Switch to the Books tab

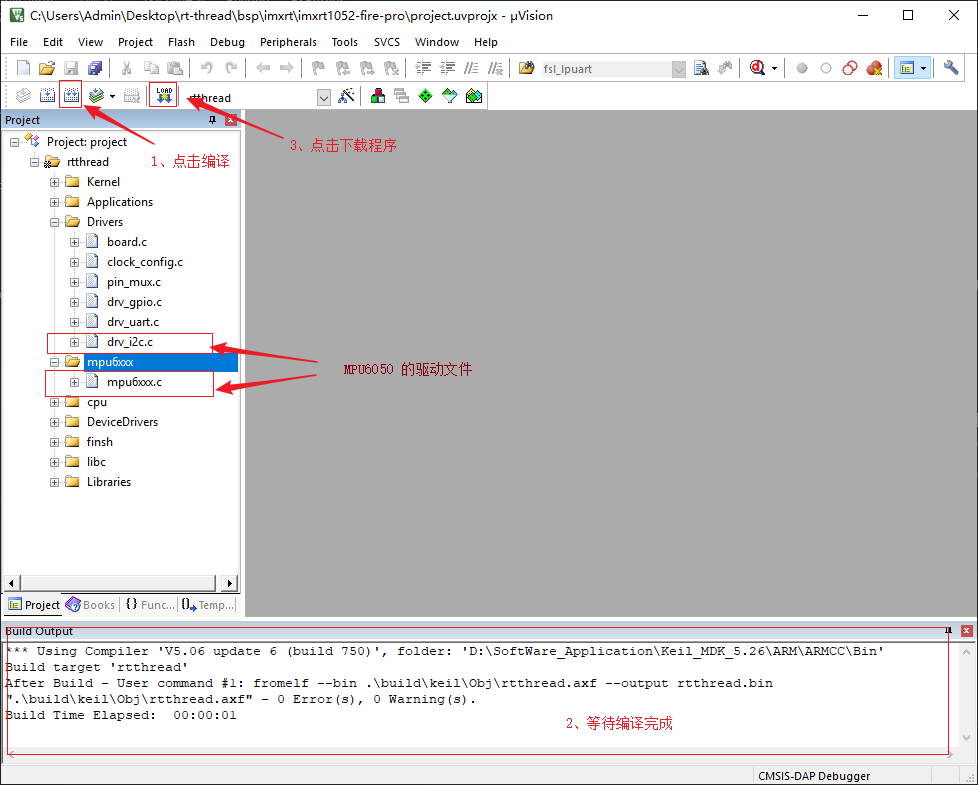tap(90, 605)
